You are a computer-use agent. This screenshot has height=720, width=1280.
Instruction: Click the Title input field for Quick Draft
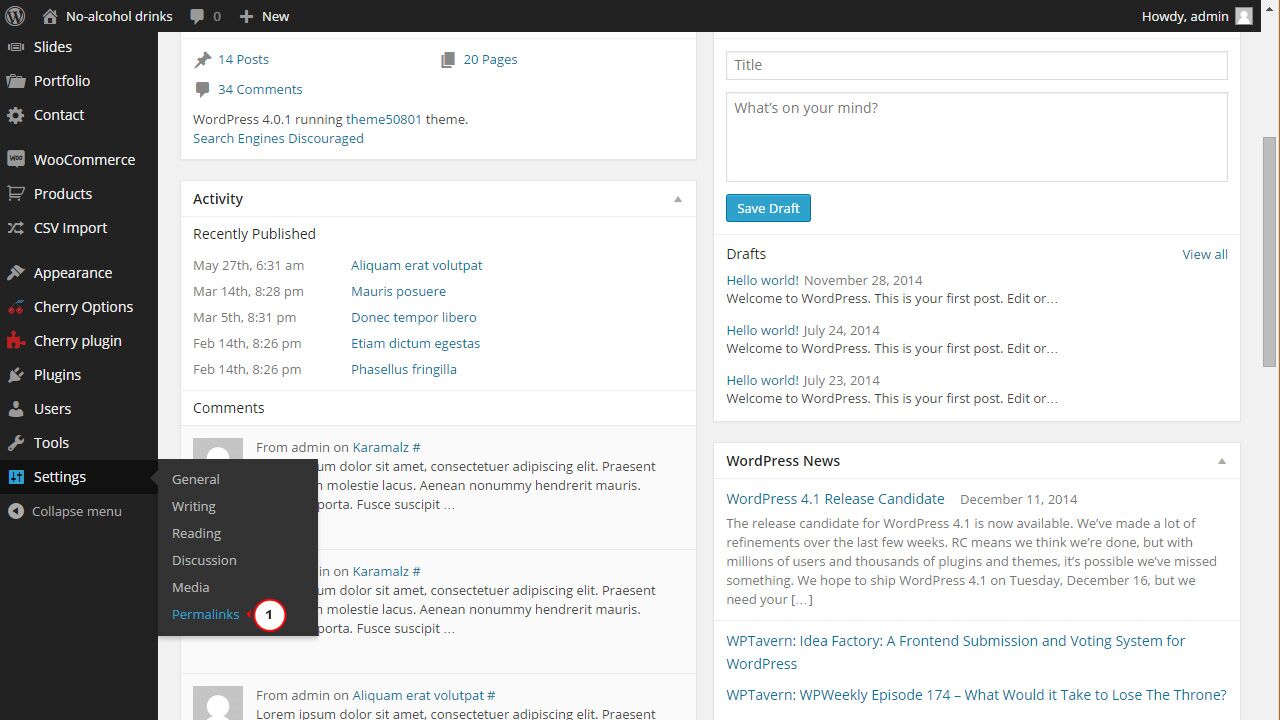coord(976,64)
